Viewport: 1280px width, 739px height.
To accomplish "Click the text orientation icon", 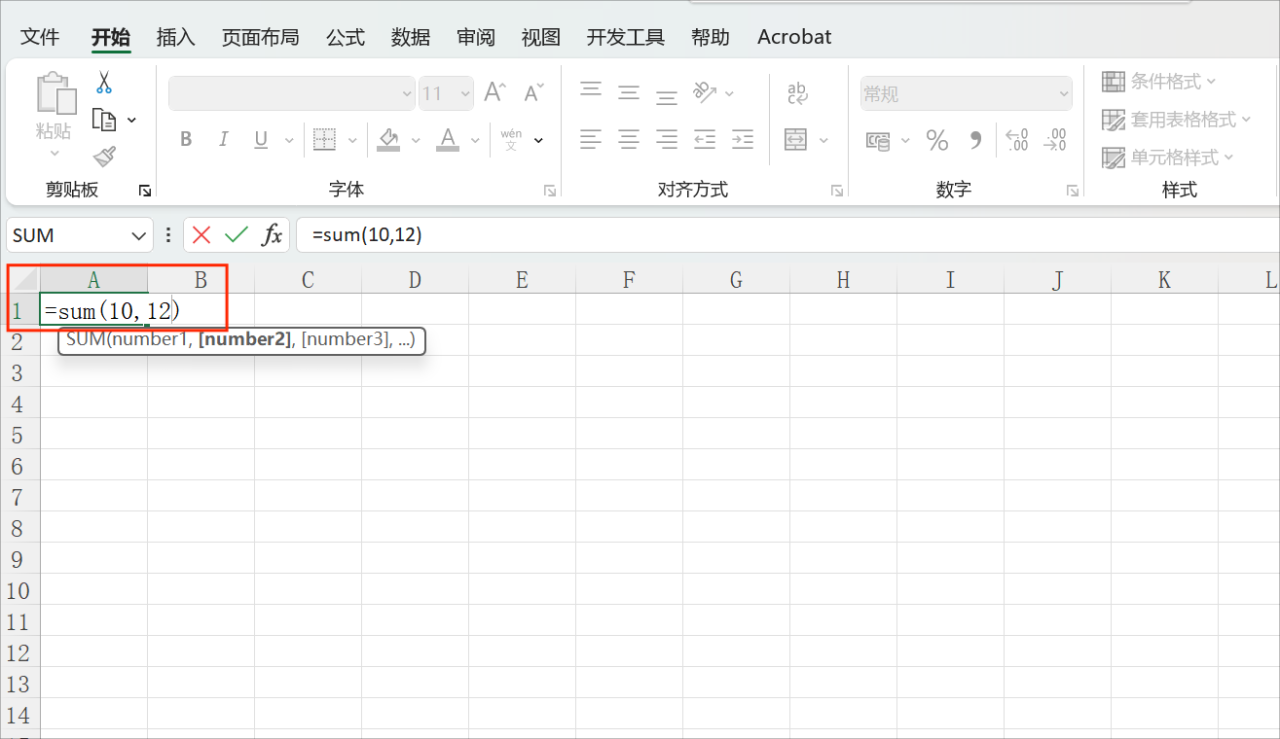I will point(705,93).
